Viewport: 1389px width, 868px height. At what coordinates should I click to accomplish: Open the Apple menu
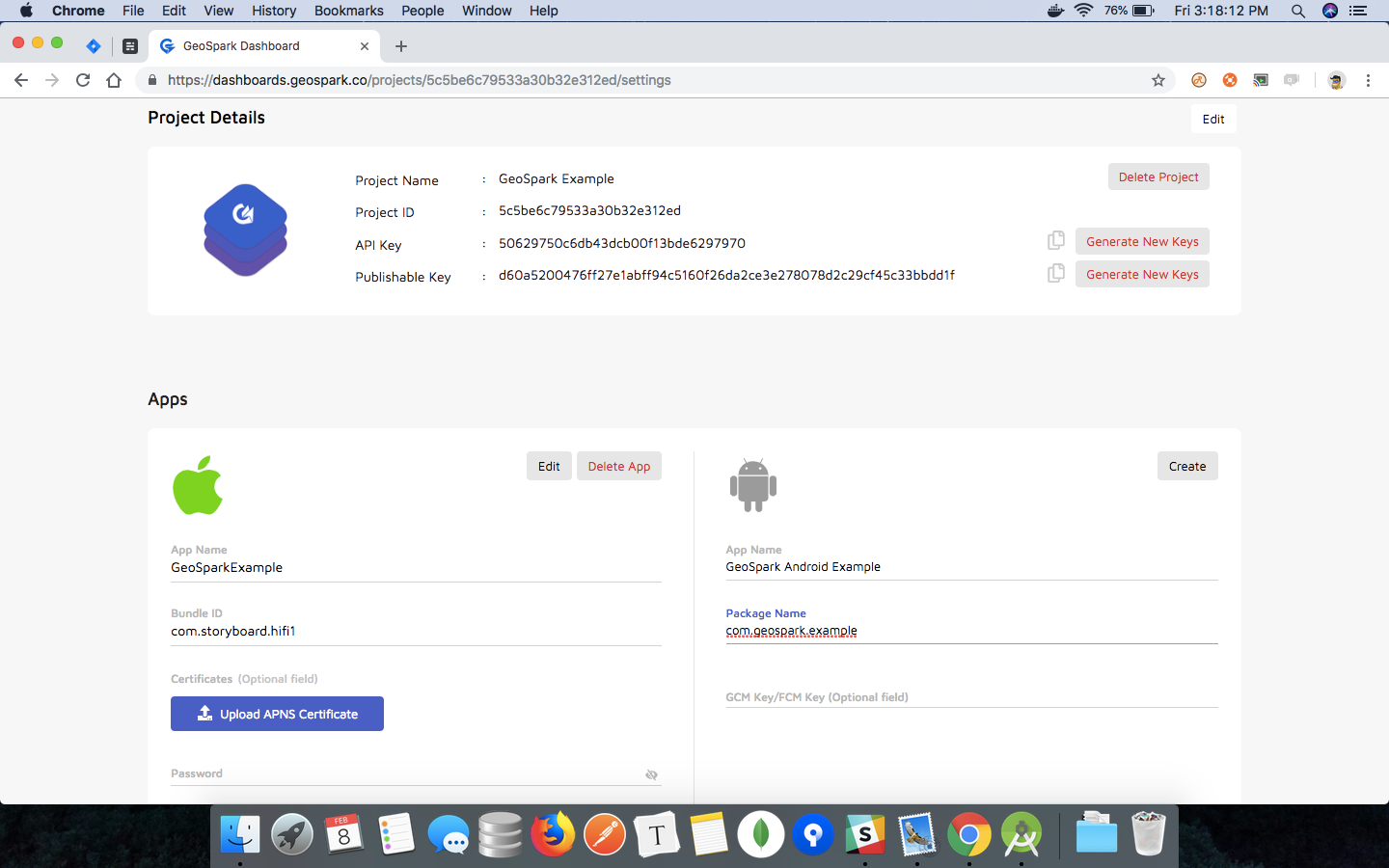(x=26, y=11)
